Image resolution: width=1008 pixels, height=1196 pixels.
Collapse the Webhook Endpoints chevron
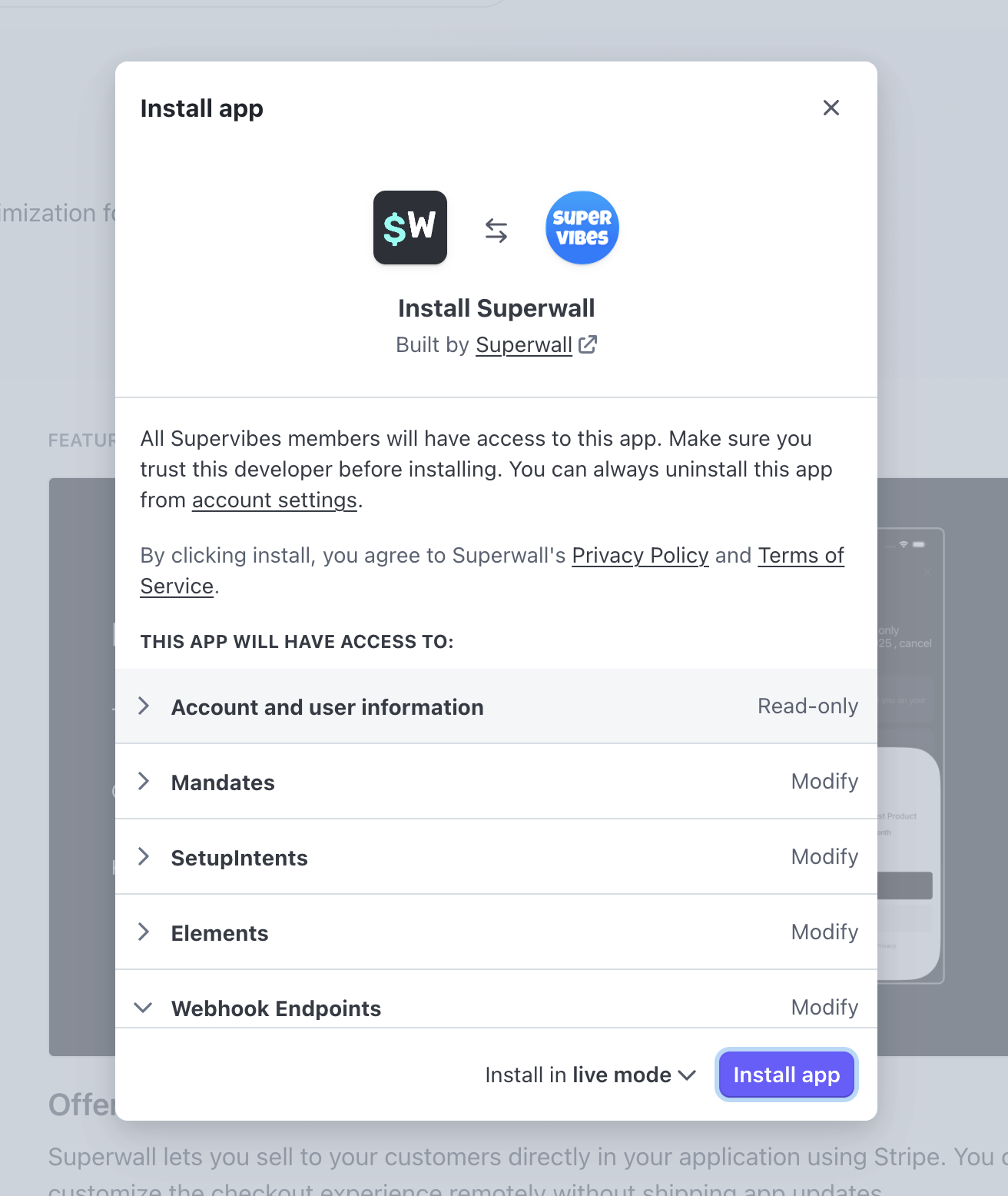[x=144, y=1008]
